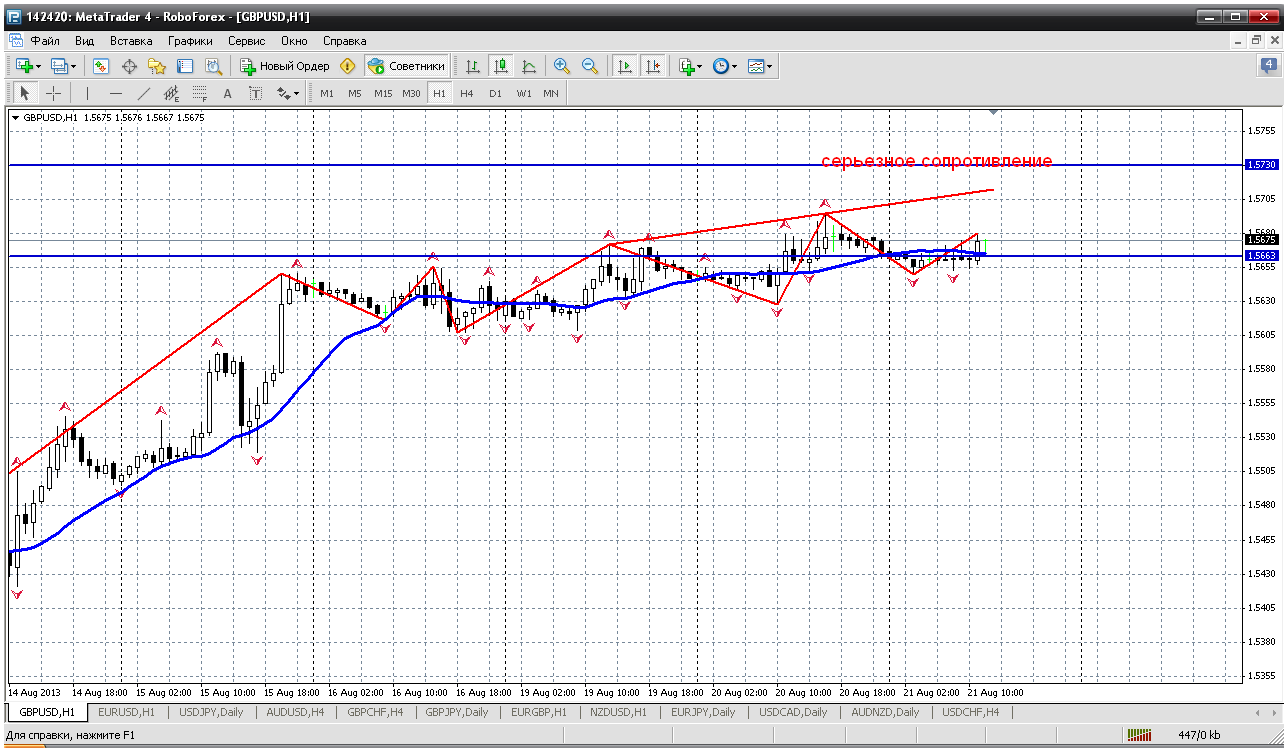Click the Zoom Out magnifier icon
1288x748 pixels.
590,66
